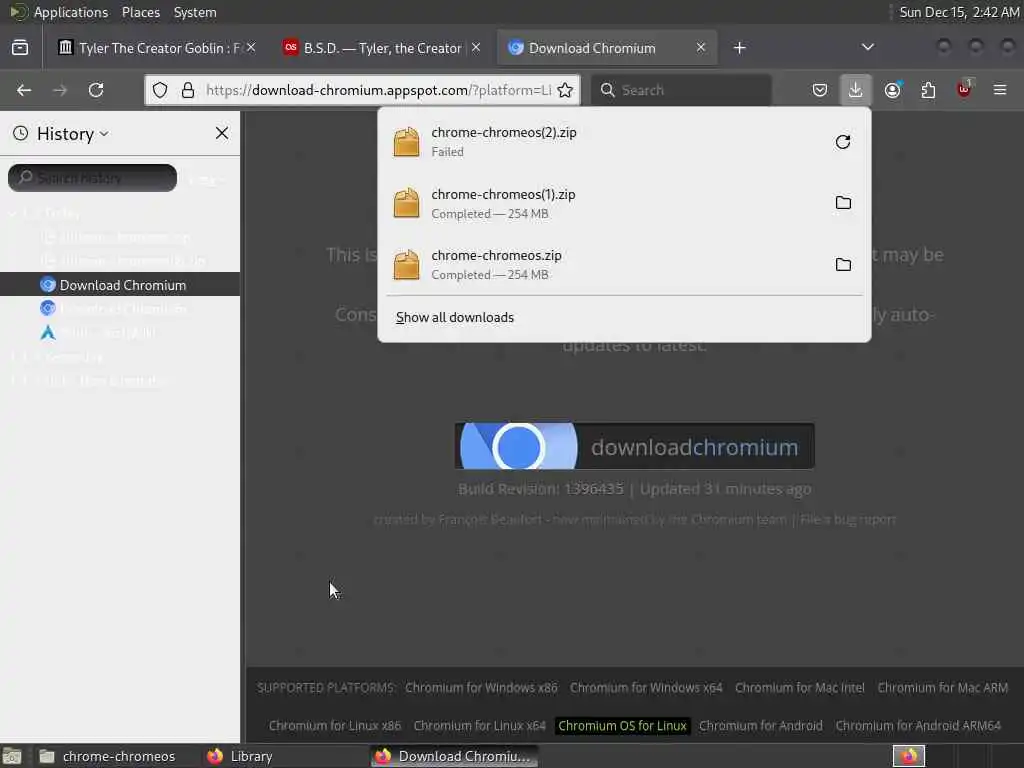The height and width of the screenshot is (768, 1024).
Task: Close the Download Chromium tab
Action: pyautogui.click(x=701, y=48)
